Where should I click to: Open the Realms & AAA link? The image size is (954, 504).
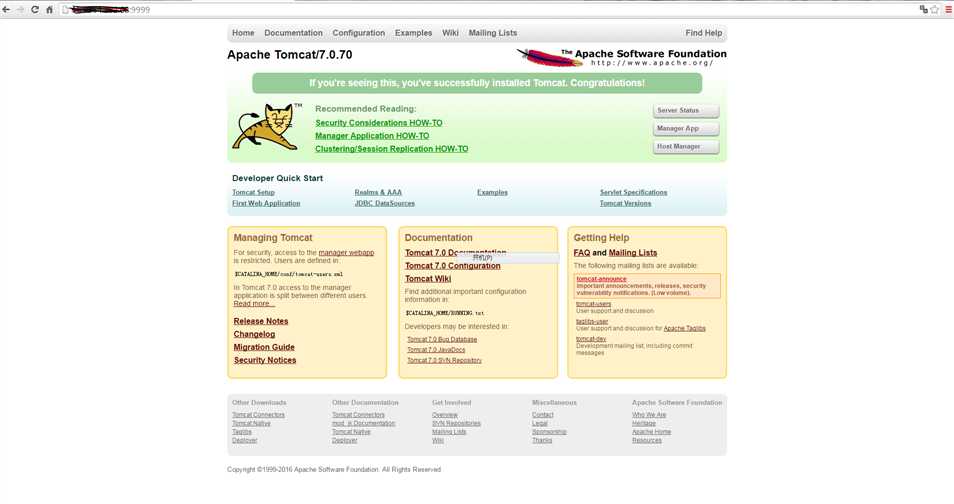pos(378,192)
